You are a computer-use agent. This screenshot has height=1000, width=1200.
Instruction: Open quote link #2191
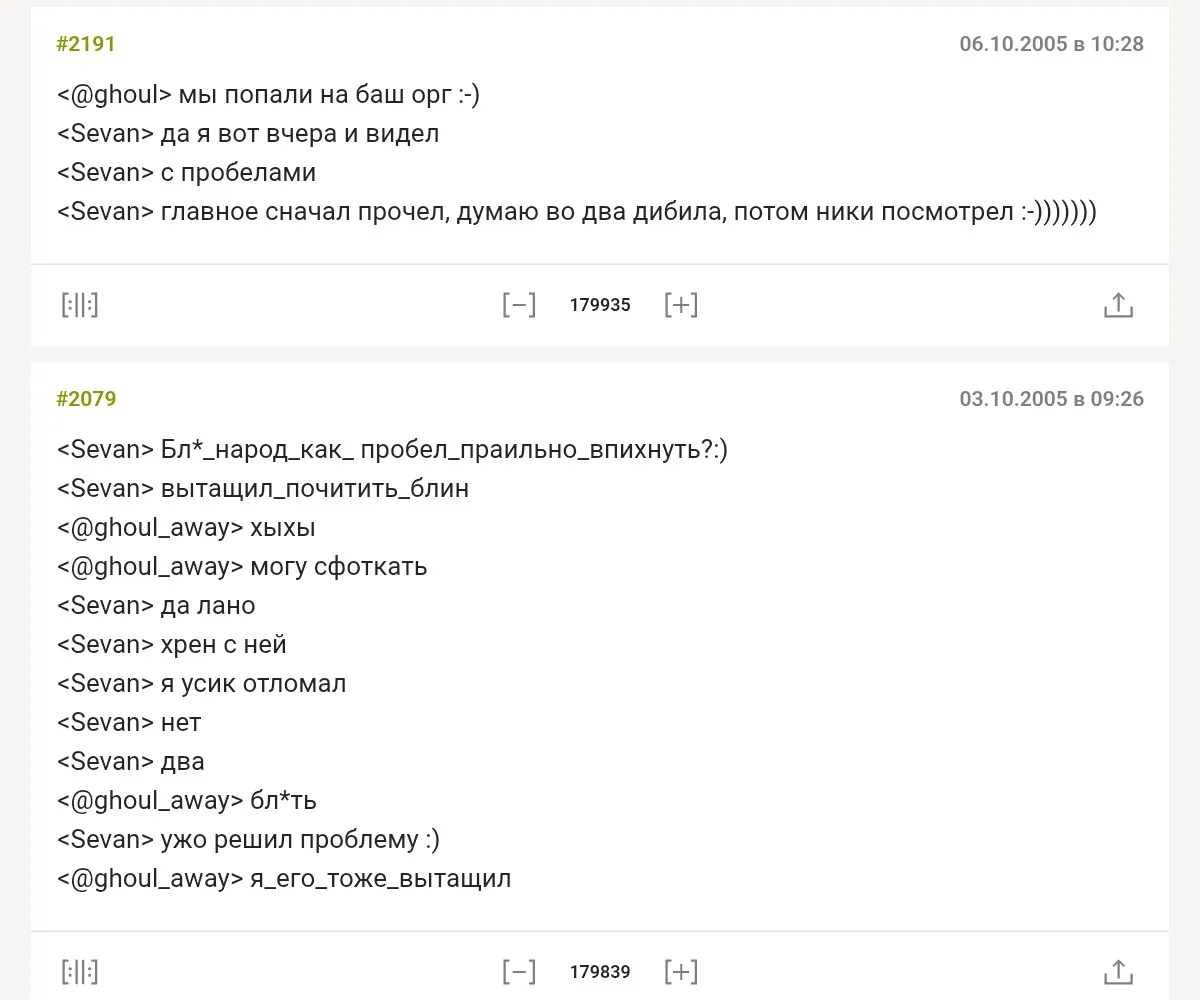click(x=86, y=44)
